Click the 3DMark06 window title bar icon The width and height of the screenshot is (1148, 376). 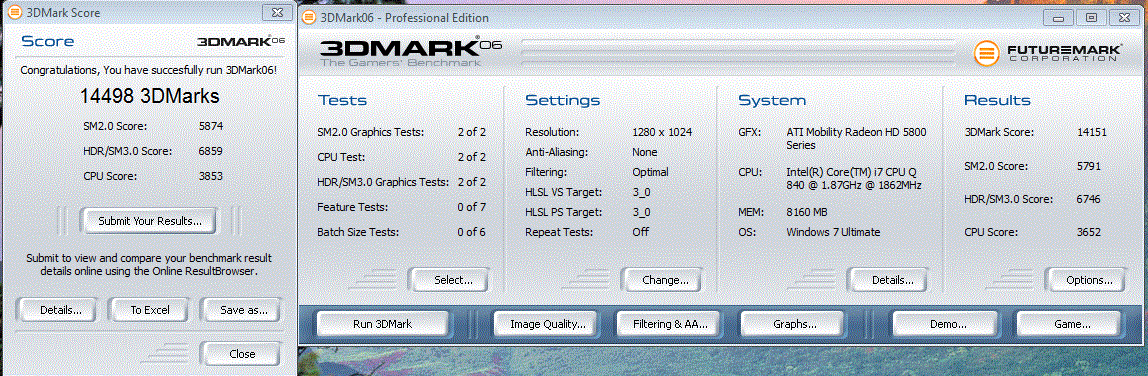point(309,17)
